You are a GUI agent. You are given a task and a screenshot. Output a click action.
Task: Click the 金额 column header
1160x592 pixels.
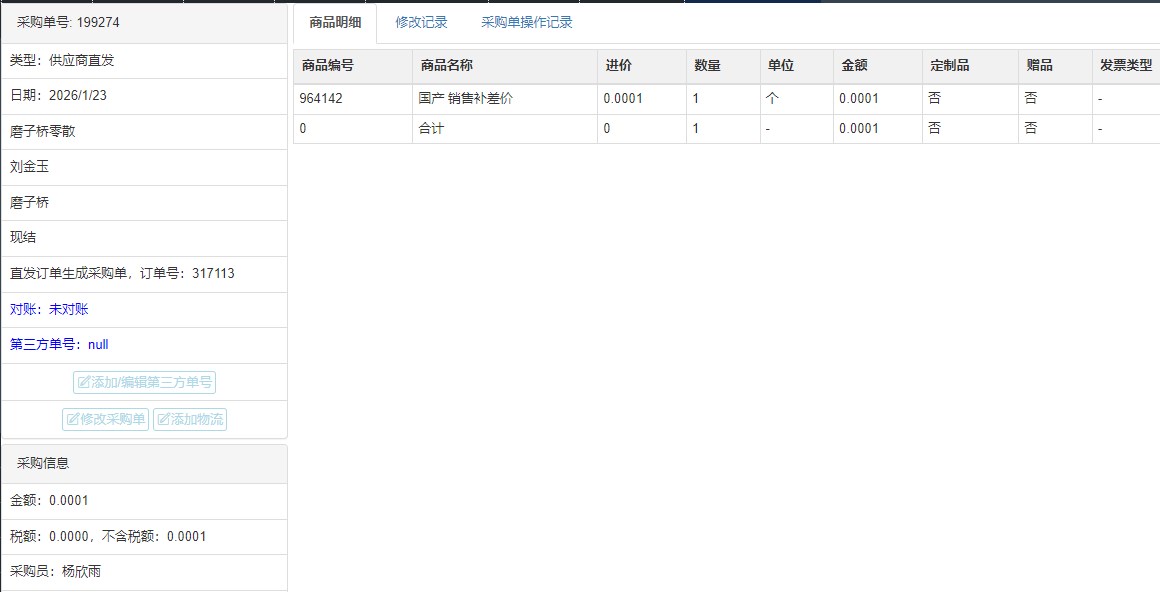pos(854,65)
